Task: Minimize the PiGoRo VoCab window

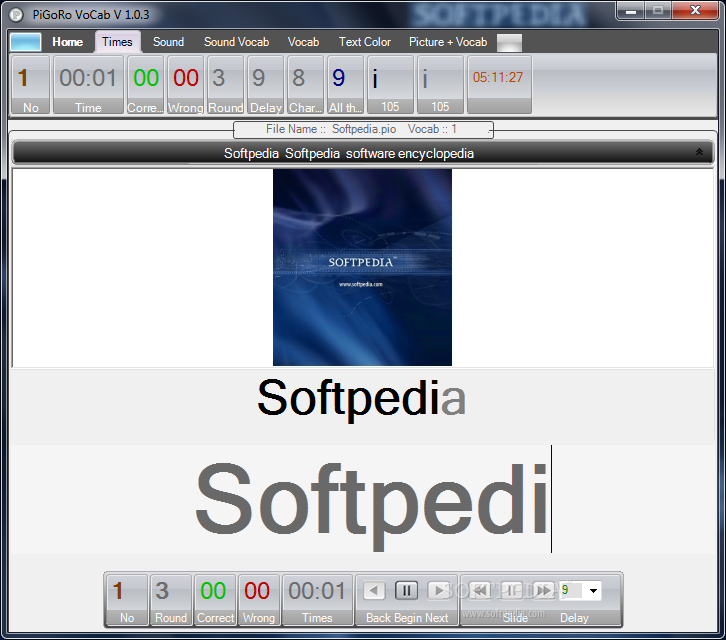Action: [x=631, y=11]
